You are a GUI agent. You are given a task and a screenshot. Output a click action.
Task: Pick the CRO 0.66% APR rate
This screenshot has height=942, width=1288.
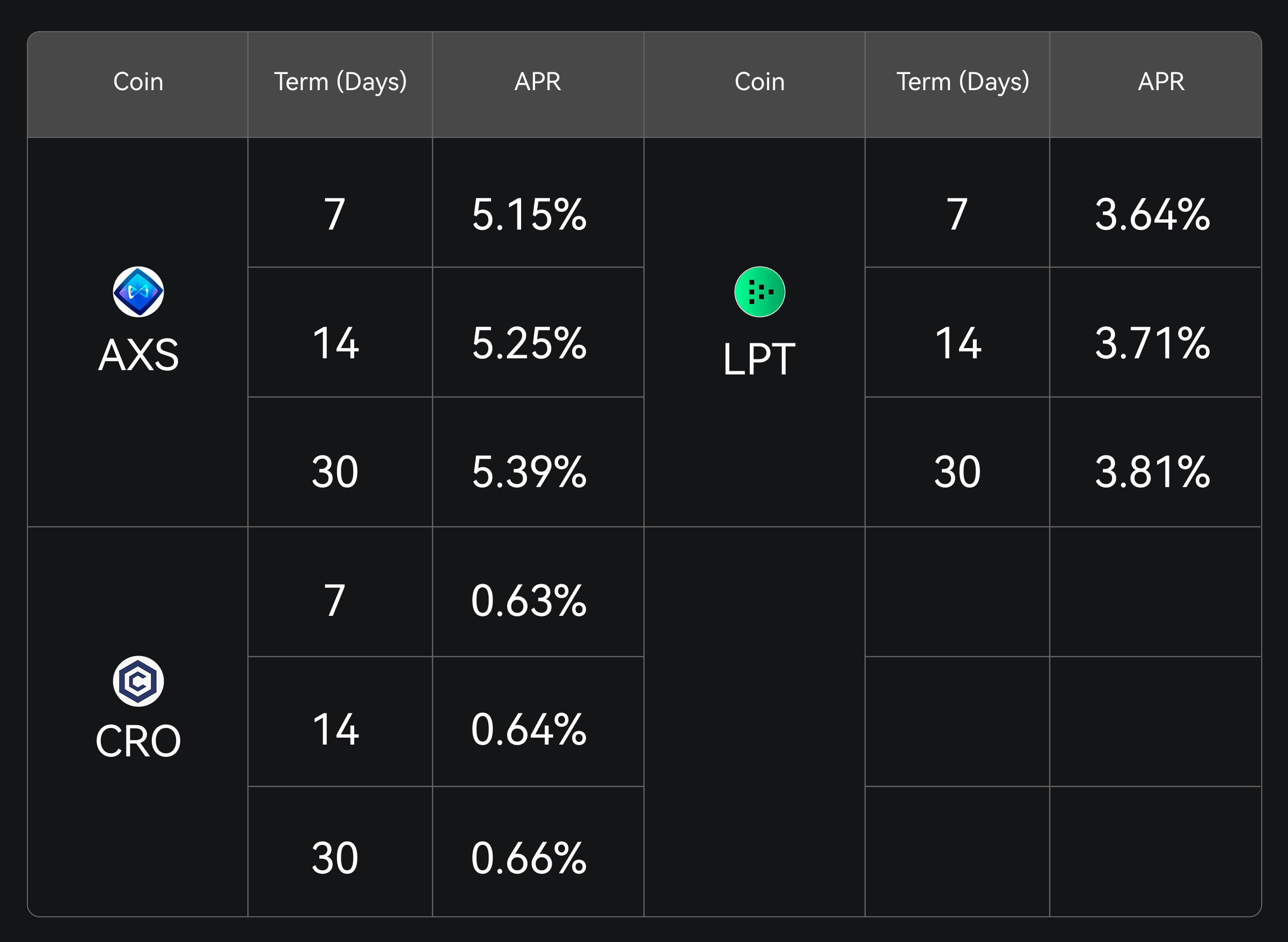point(529,858)
